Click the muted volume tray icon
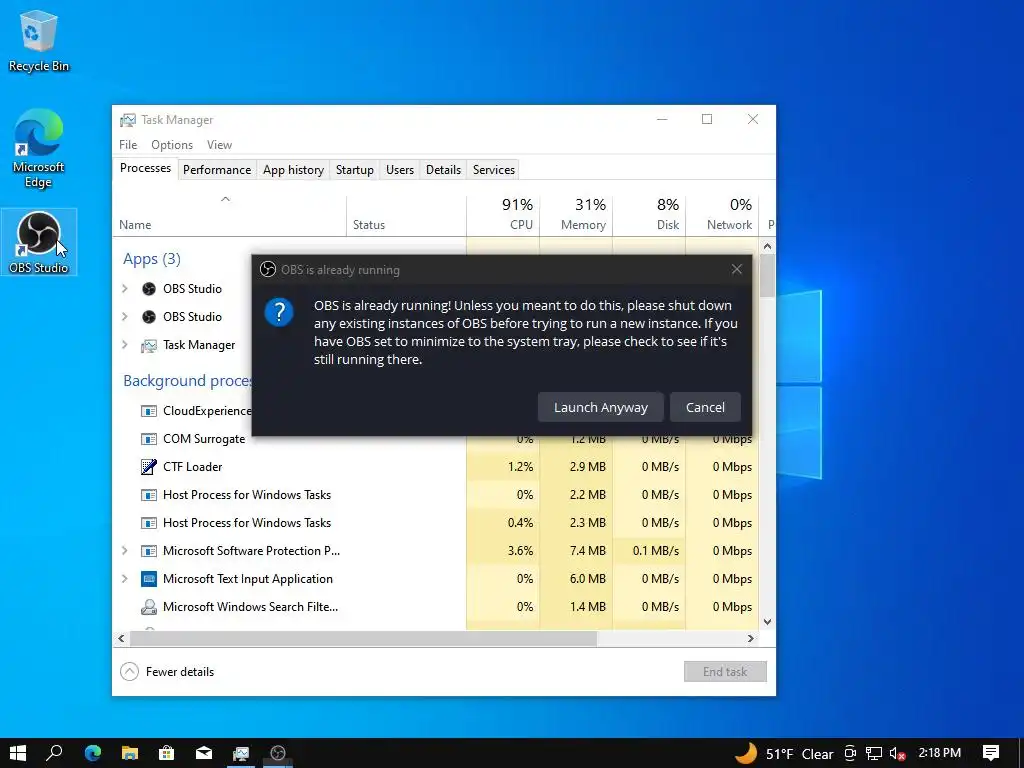Viewport: 1024px width, 768px height. 897,754
